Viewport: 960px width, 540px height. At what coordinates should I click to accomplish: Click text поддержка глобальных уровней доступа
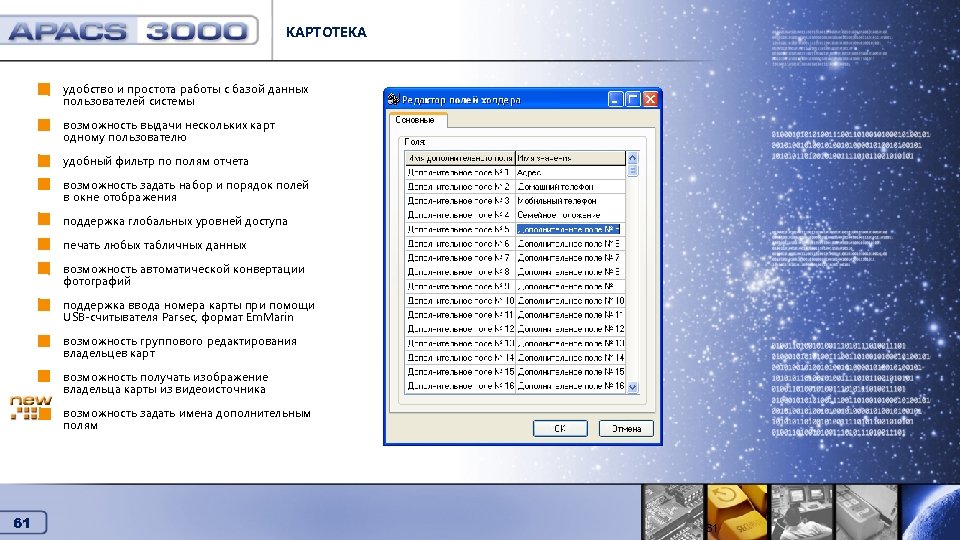(175, 221)
